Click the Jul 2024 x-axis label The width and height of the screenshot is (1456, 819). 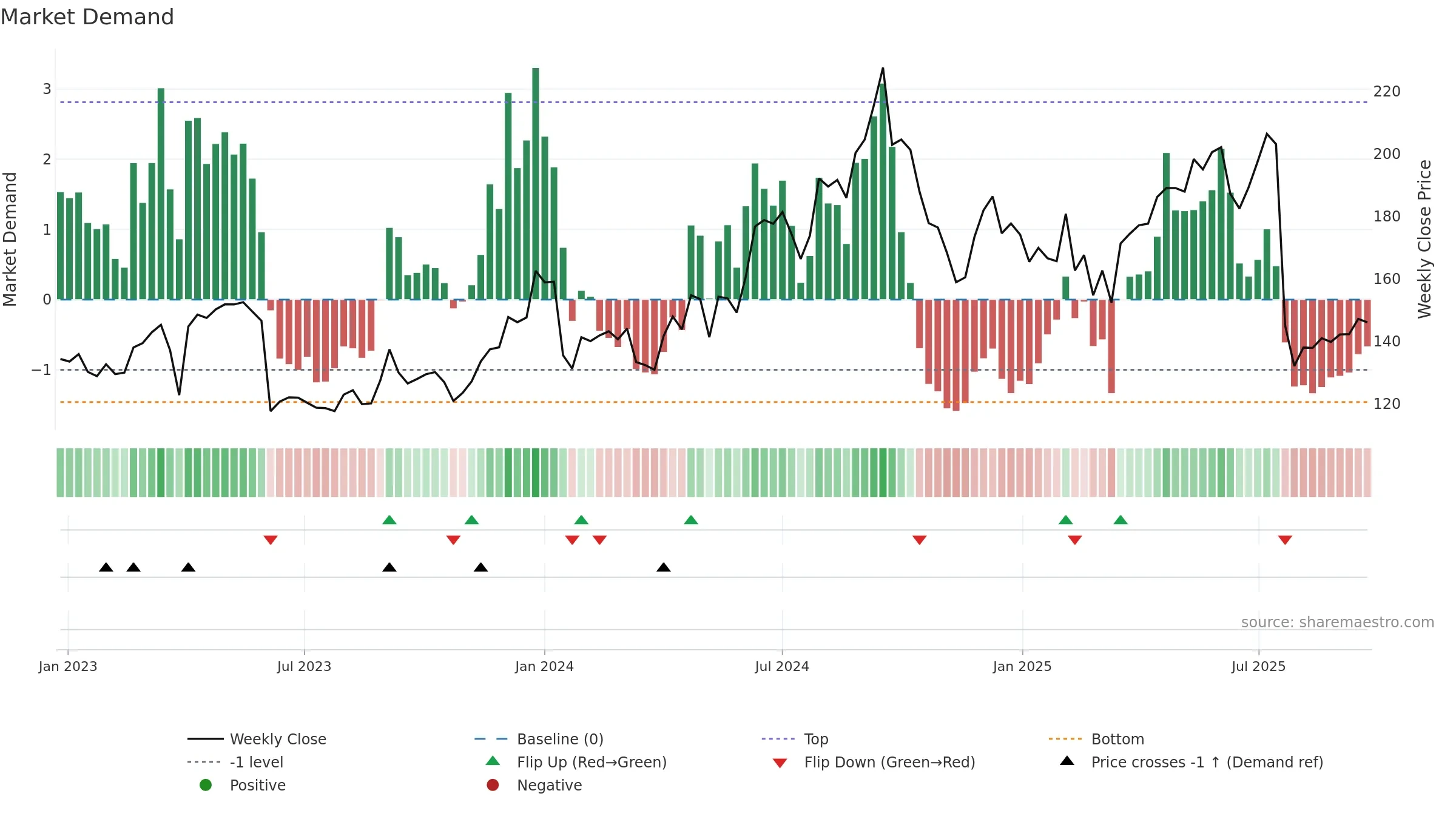(782, 666)
